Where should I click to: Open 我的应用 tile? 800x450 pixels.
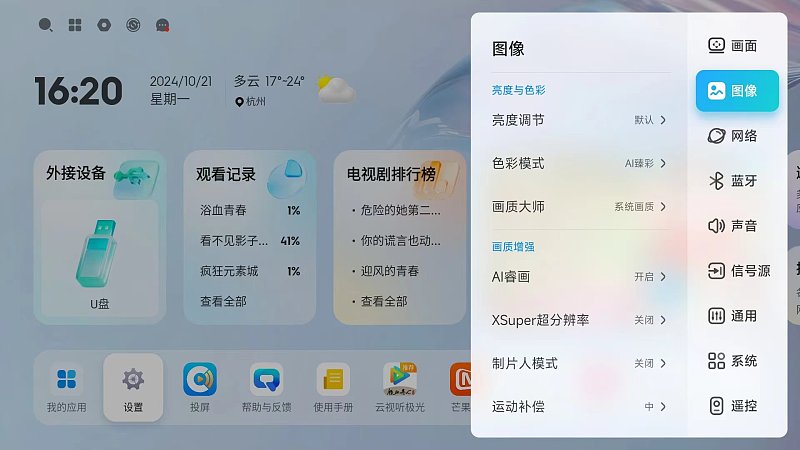66,387
